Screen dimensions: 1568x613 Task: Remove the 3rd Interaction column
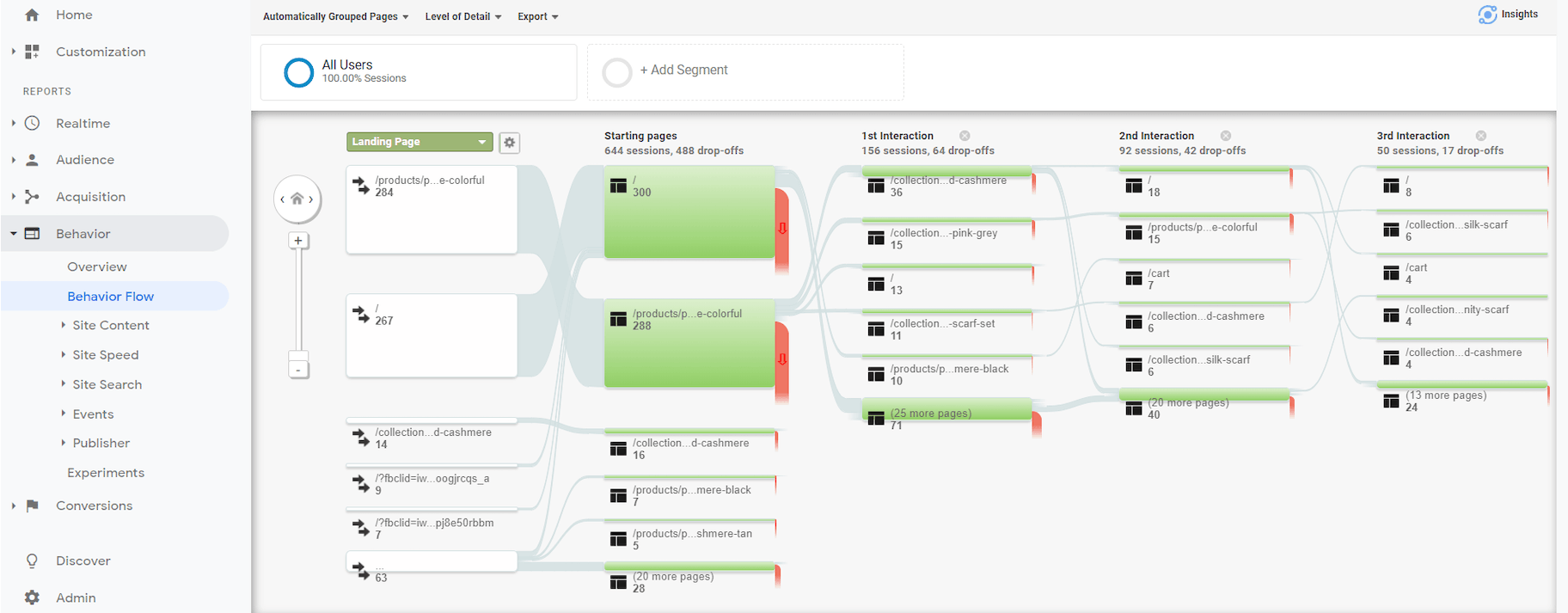pyautogui.click(x=1481, y=136)
